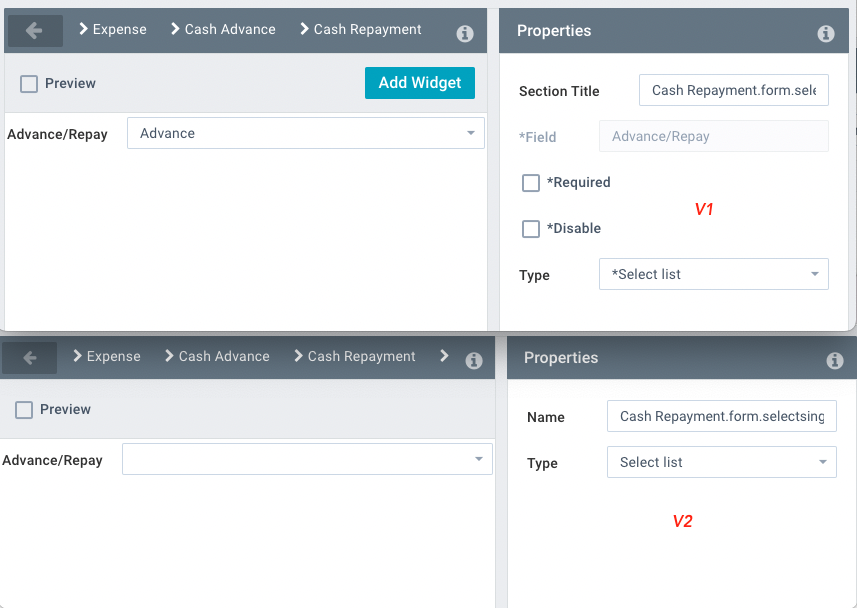Check the *Required checkbox

click(531, 183)
